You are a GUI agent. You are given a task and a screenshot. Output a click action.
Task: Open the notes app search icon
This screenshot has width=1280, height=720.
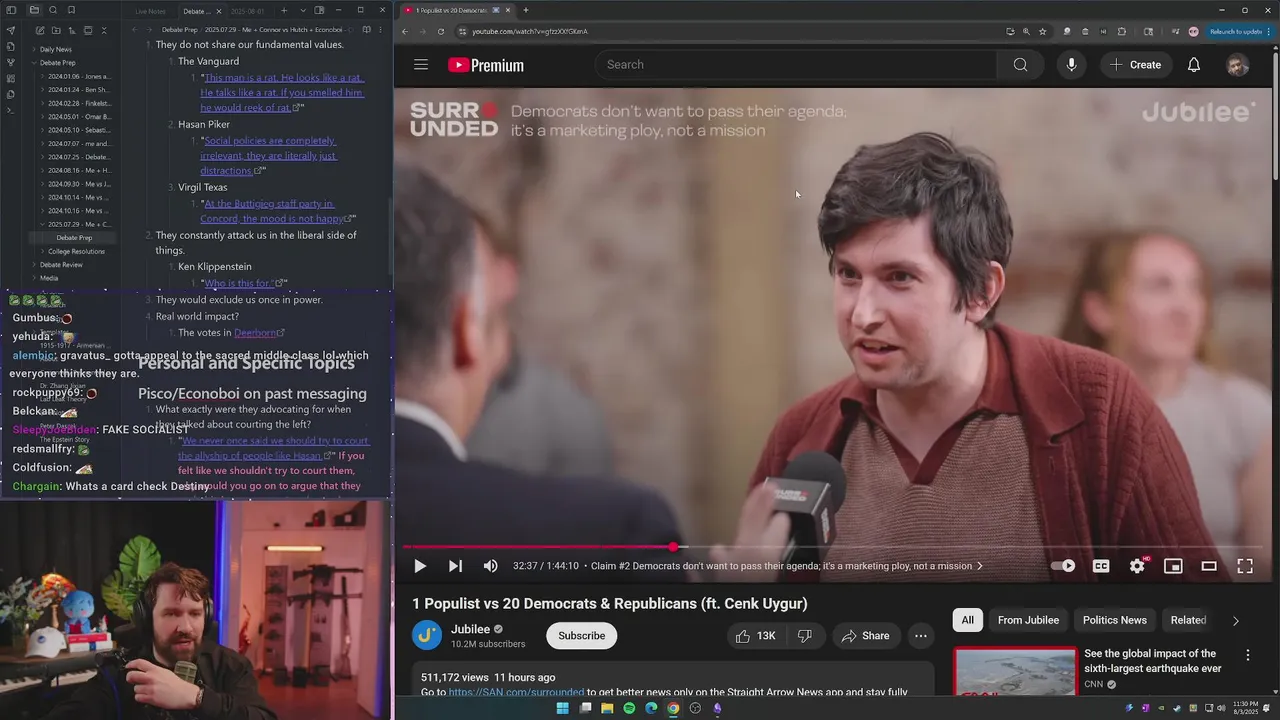[x=53, y=10]
